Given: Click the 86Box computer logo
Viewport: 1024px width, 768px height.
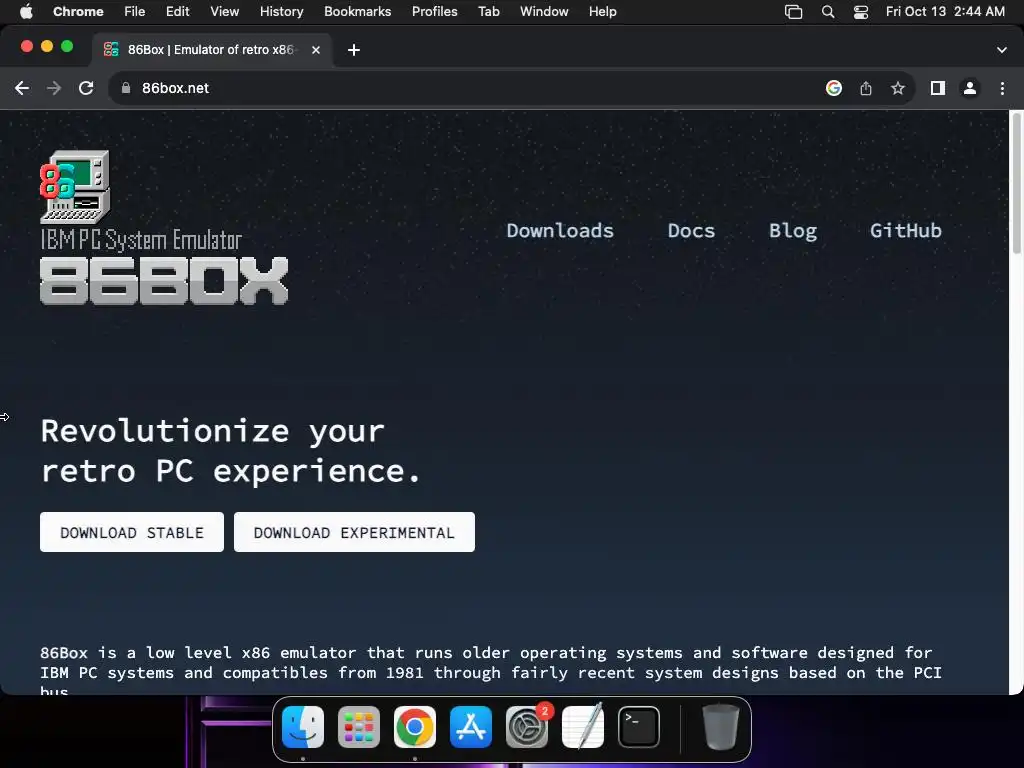Looking at the screenshot, I should click(75, 187).
